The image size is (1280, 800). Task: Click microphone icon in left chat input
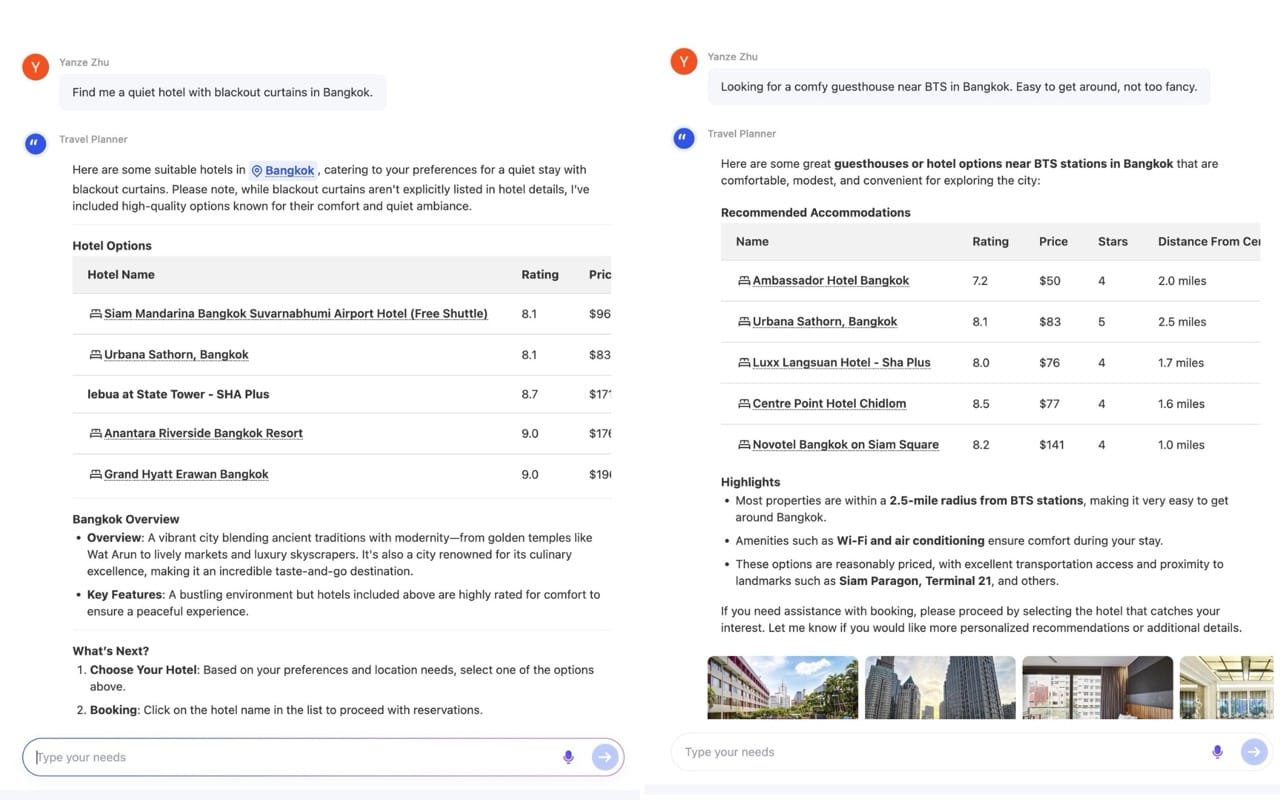[568, 757]
